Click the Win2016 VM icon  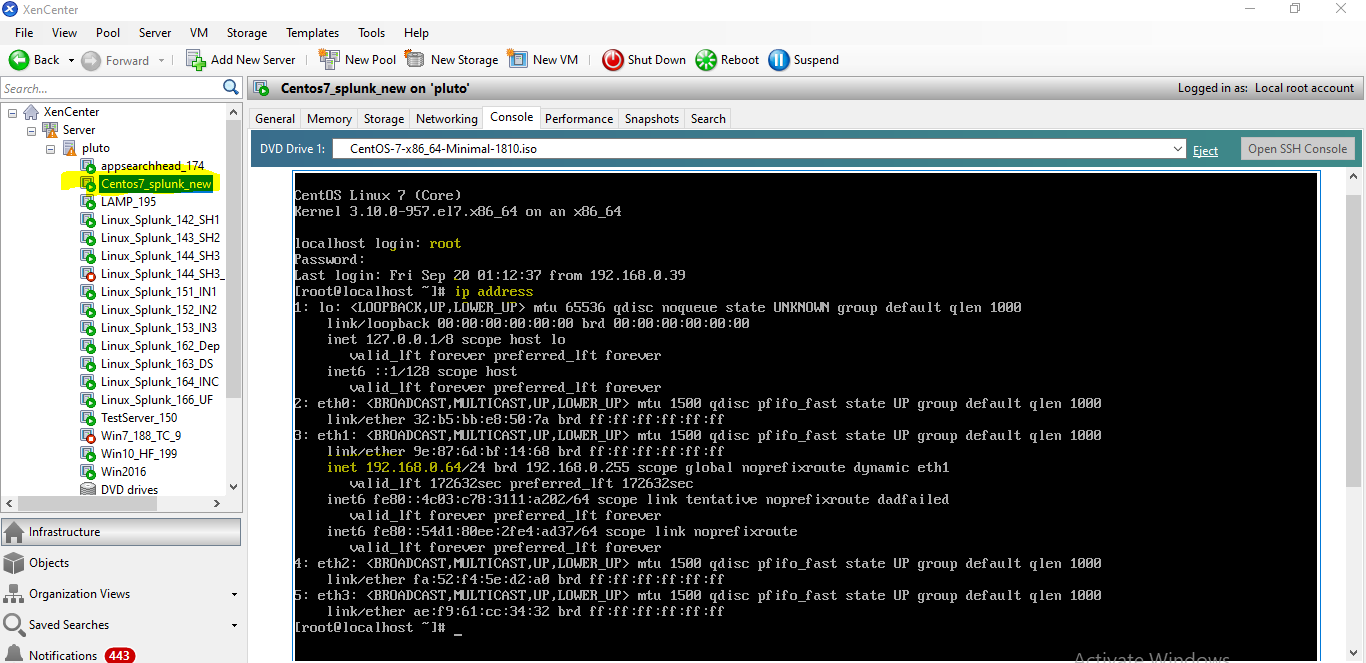pyautogui.click(x=89, y=472)
